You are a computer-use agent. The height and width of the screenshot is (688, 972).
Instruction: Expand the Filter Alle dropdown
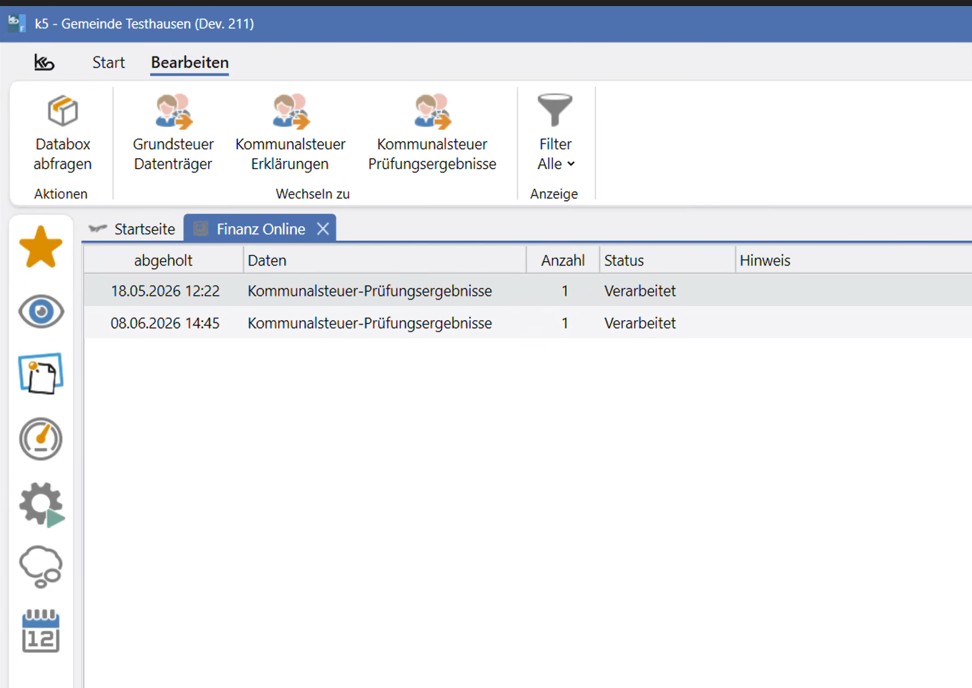point(555,132)
